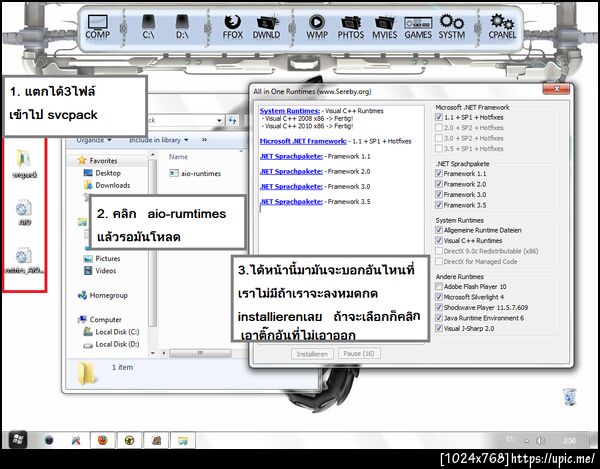Open Firefox from the taskbar

[x=102, y=440]
